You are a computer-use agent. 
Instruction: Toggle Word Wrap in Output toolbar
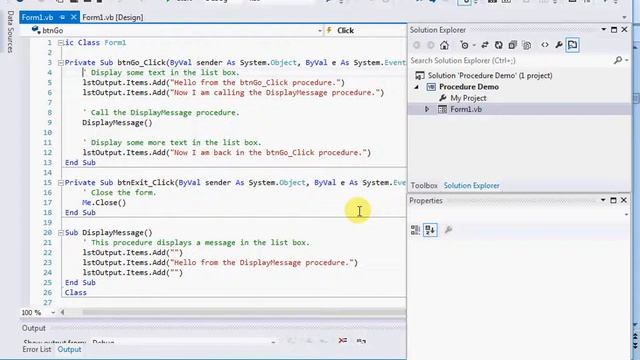click(x=361, y=340)
